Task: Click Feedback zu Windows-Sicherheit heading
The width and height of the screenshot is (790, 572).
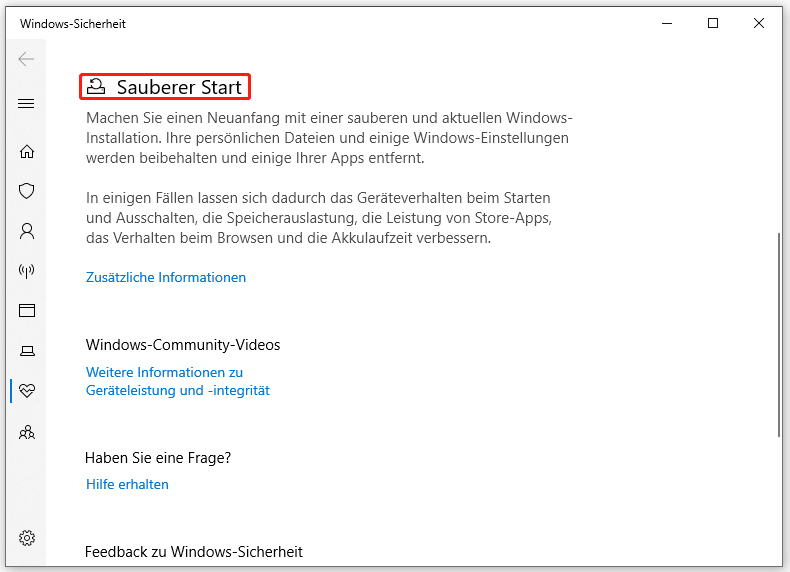Action: click(193, 552)
